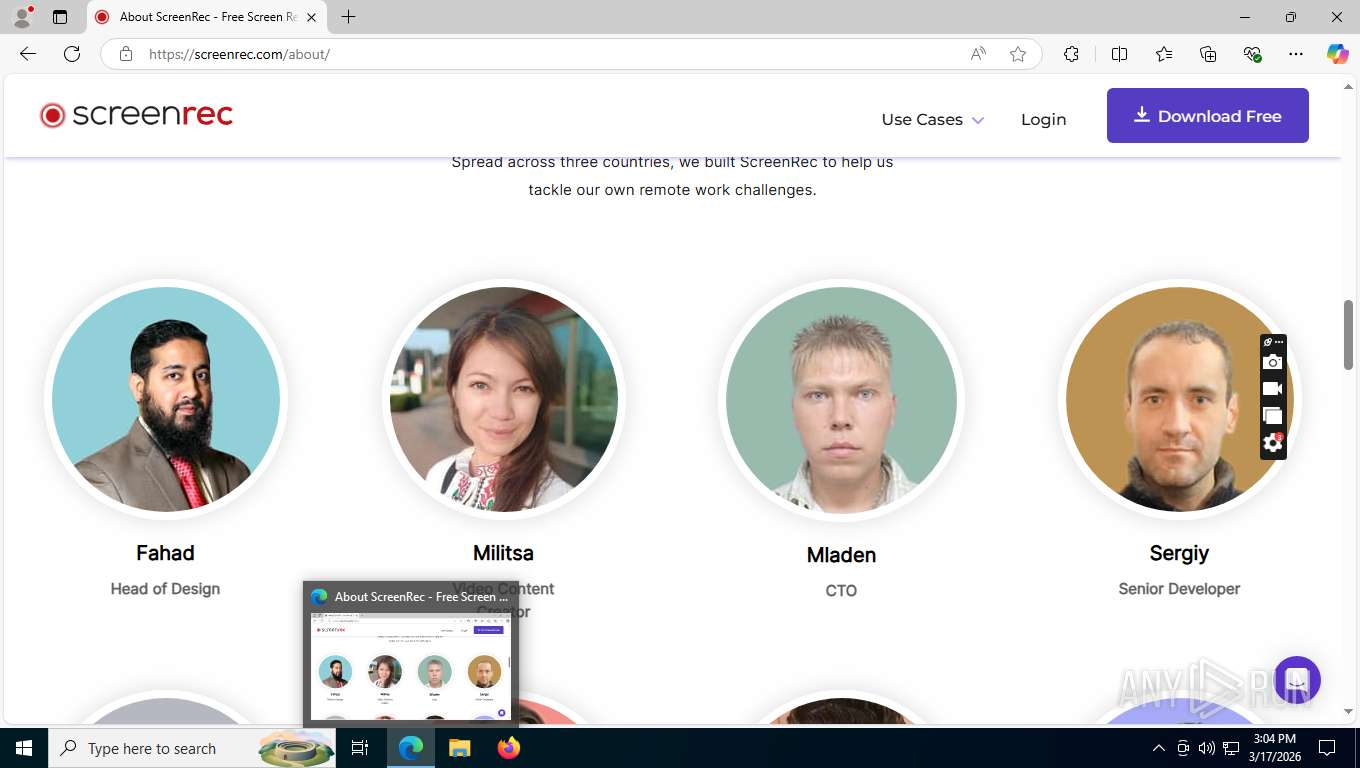View site information padlock icon

(x=126, y=54)
